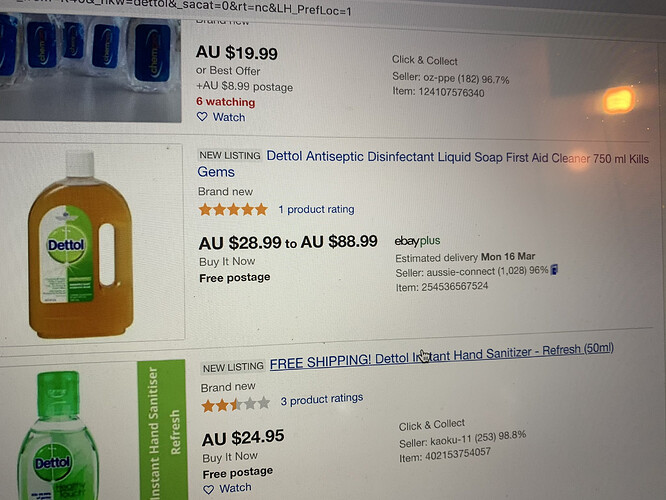Open the '3 product ratings' link
The image size is (666, 500).
pyautogui.click(x=322, y=399)
